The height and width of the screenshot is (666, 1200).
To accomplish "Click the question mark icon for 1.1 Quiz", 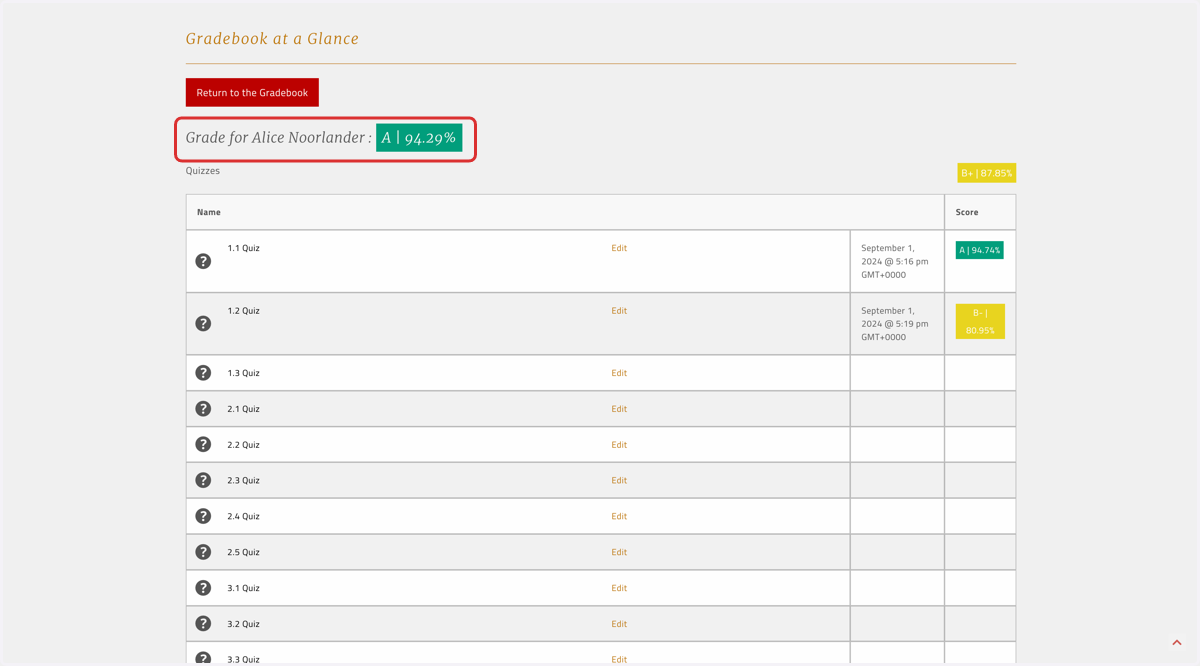I will click(203, 261).
